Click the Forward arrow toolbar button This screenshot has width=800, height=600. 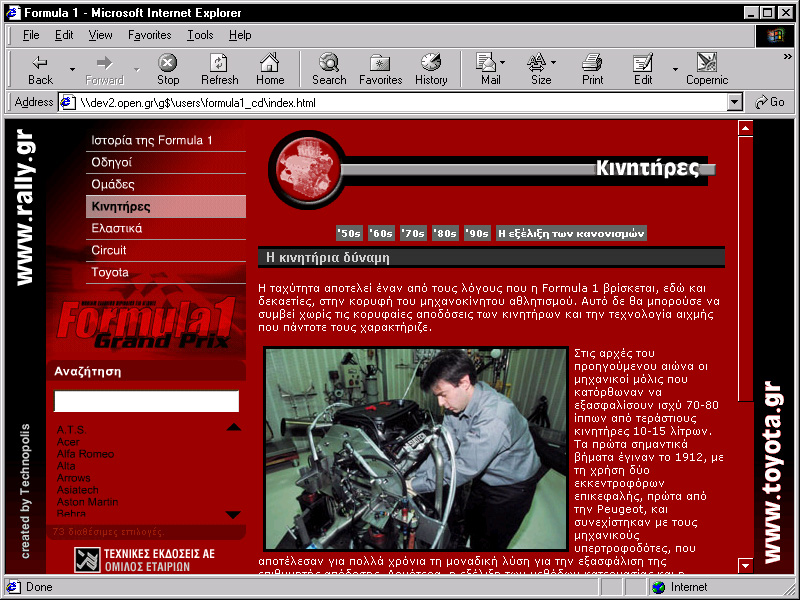click(x=105, y=69)
